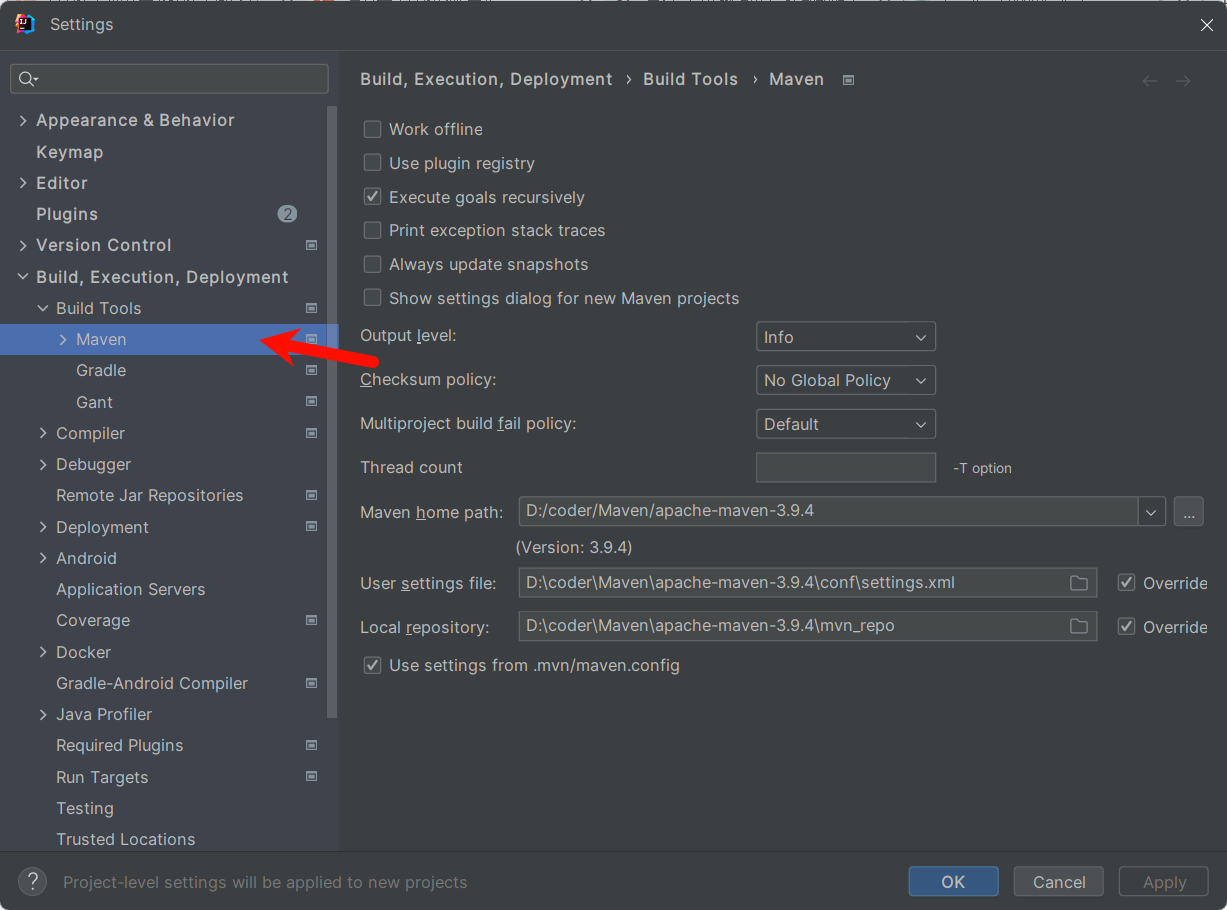The width and height of the screenshot is (1227, 910).
Task: Click the forward navigation arrow
Action: 1183,80
